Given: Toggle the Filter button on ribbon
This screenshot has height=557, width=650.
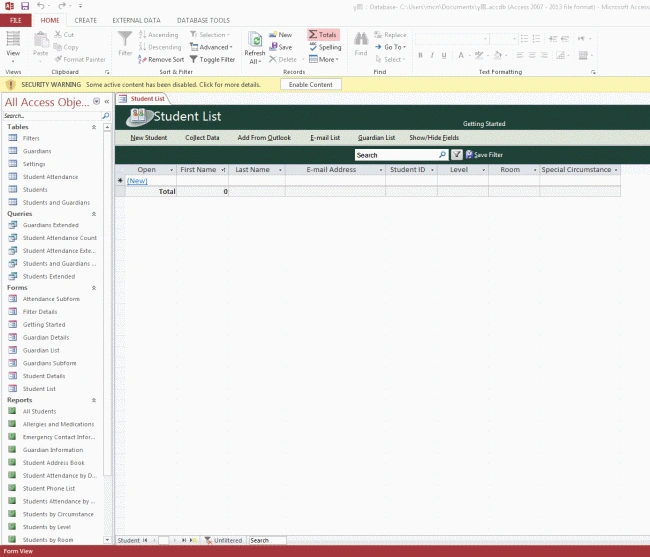Looking at the screenshot, I should (125, 43).
